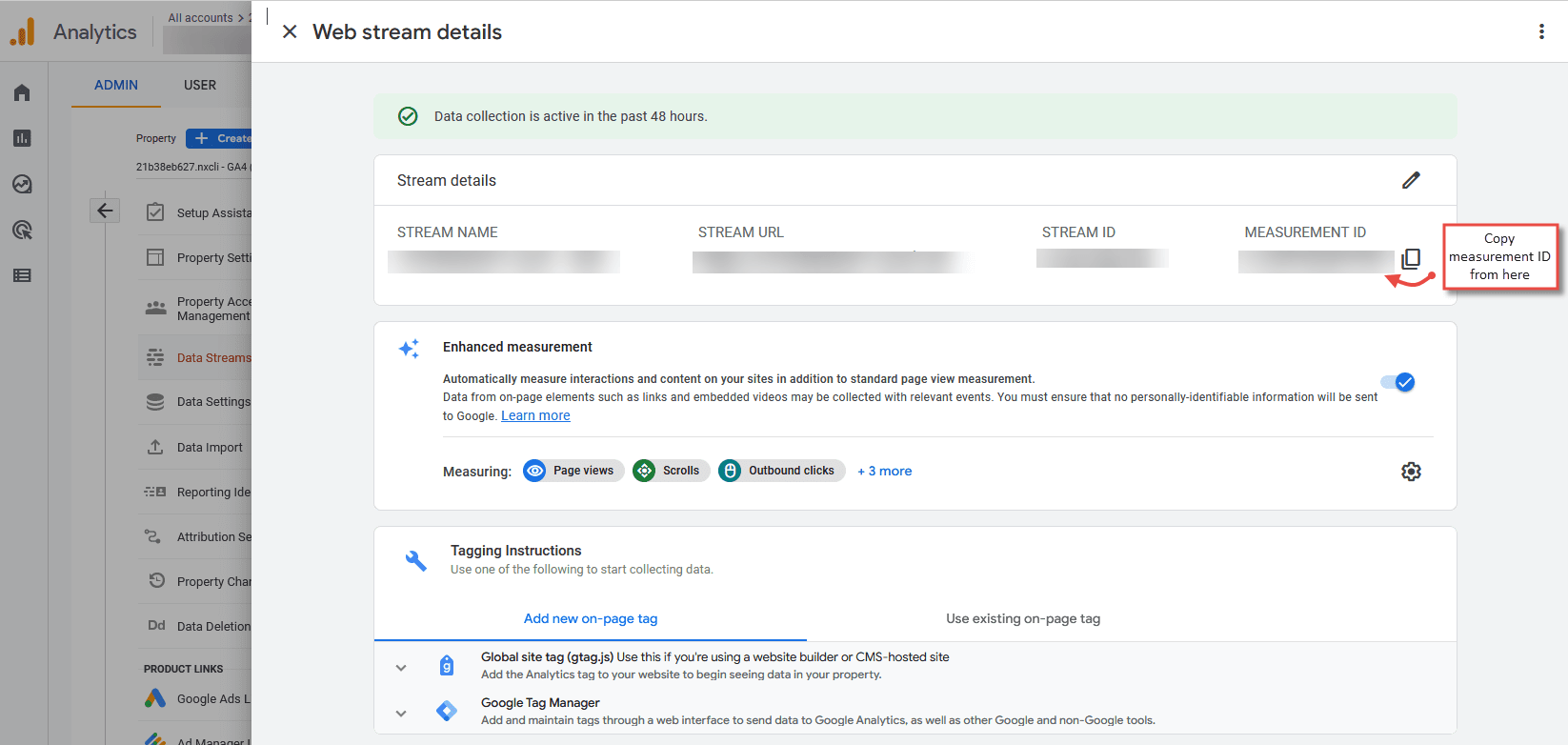Click the Page views eye icon
1568x745 pixels.
tap(534, 471)
